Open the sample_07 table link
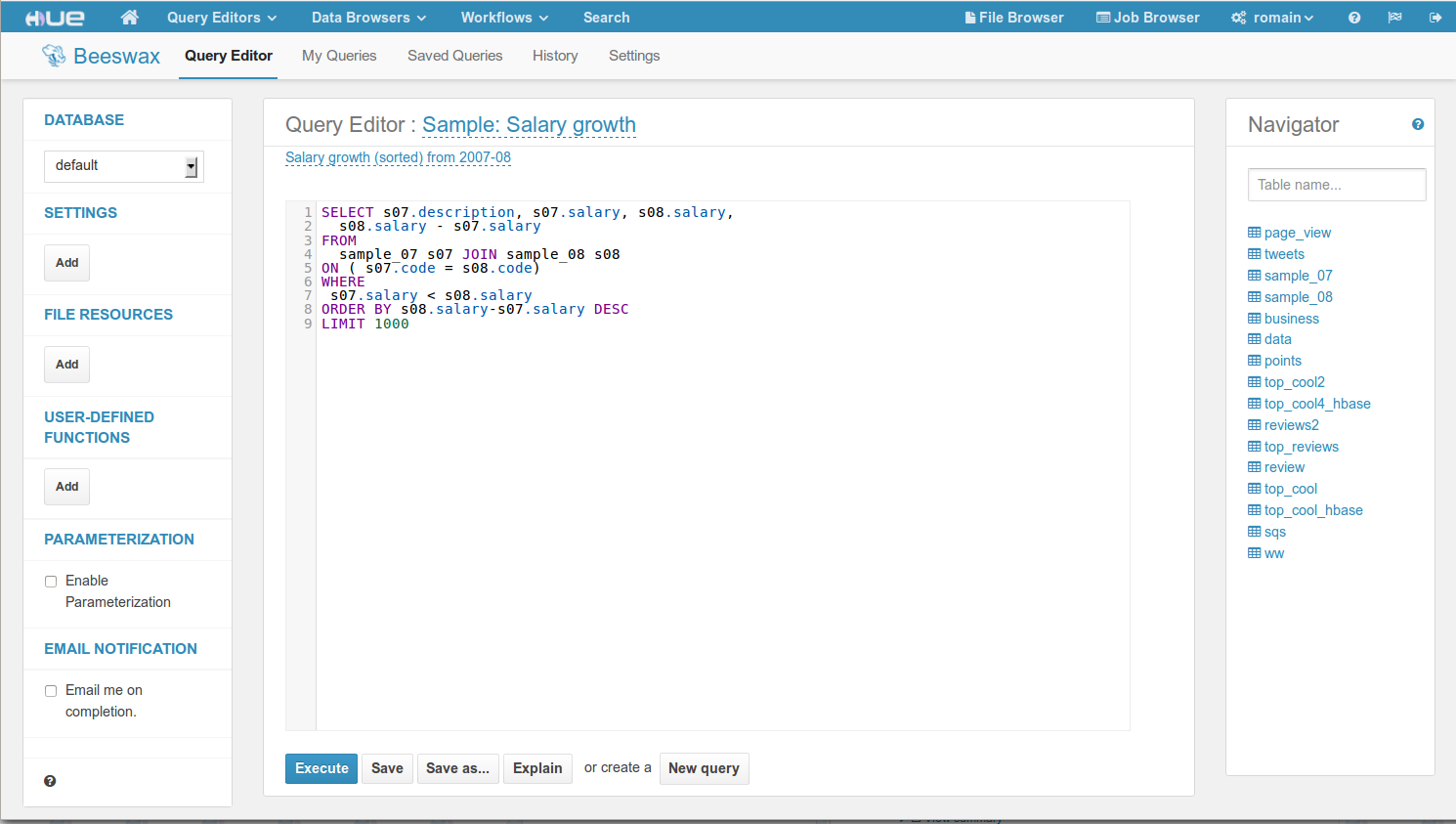 [x=1298, y=276]
